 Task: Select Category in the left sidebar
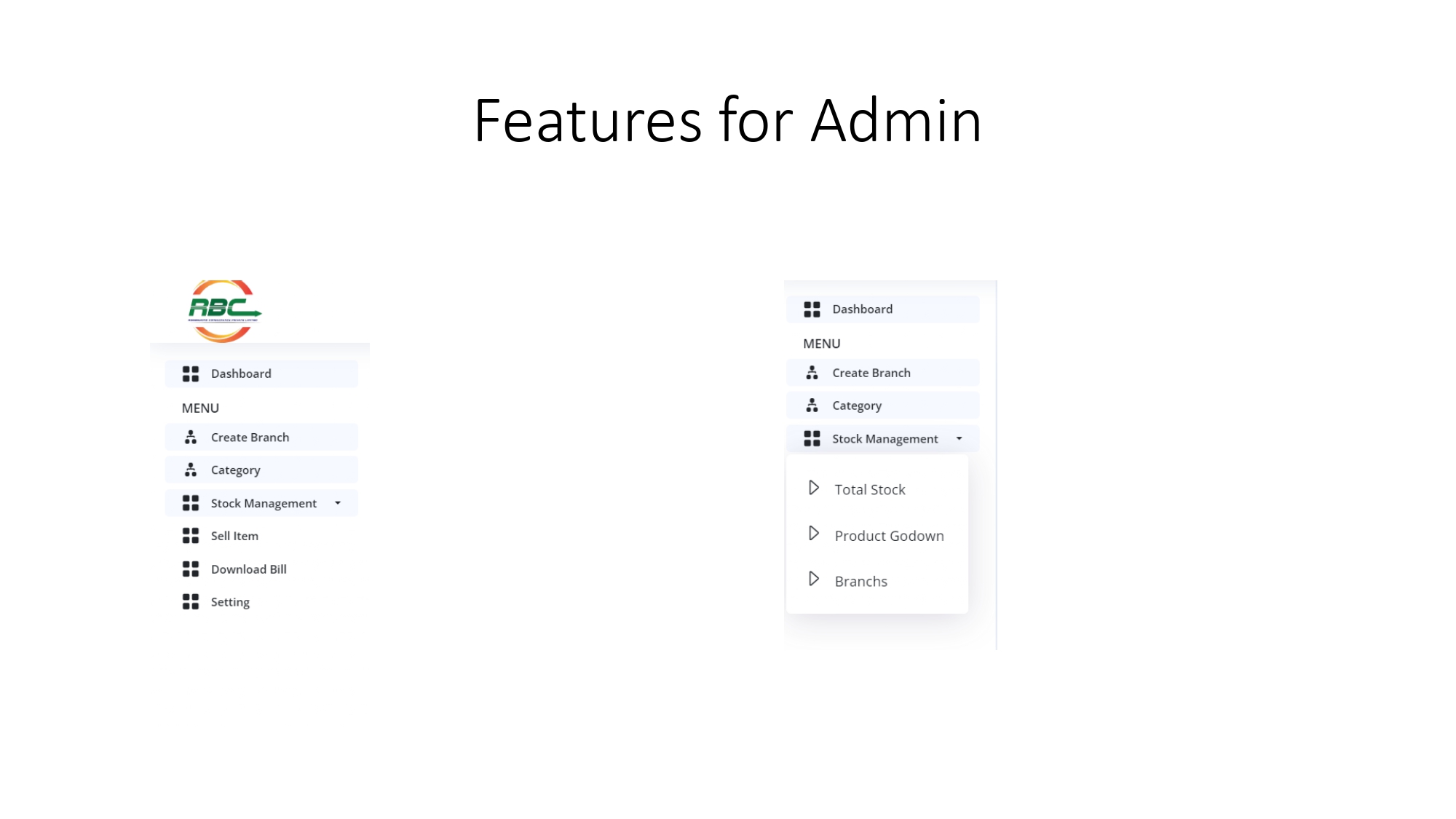tap(261, 470)
